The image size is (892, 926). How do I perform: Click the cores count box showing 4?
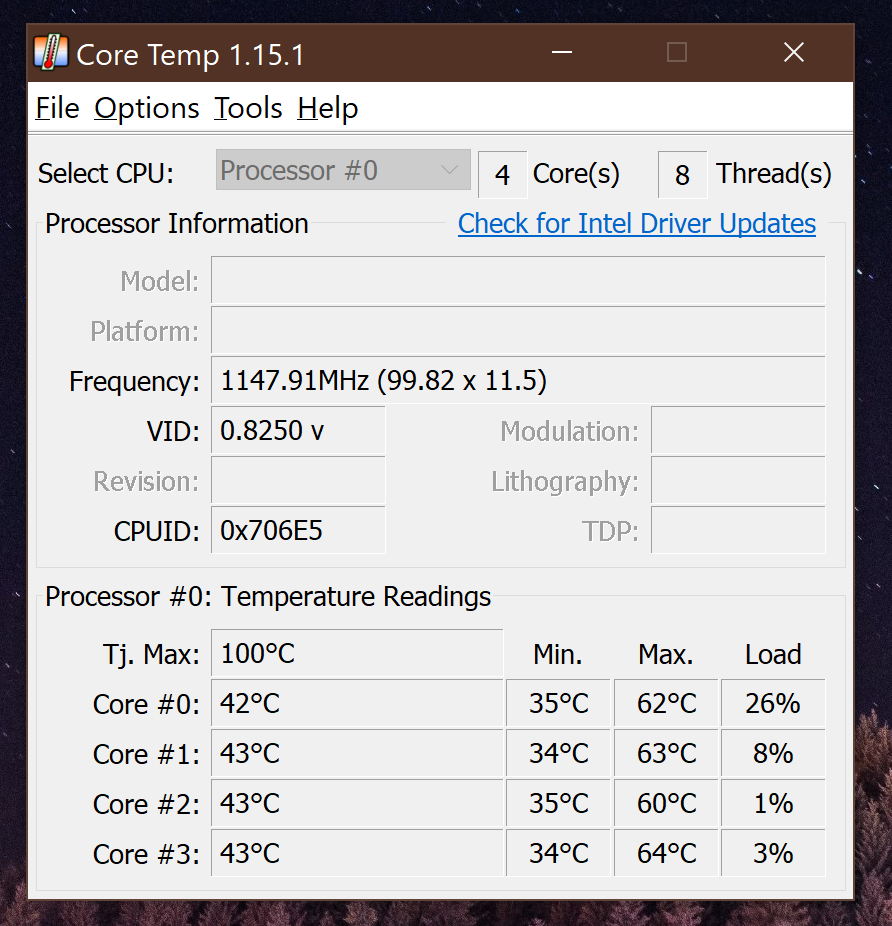[502, 175]
